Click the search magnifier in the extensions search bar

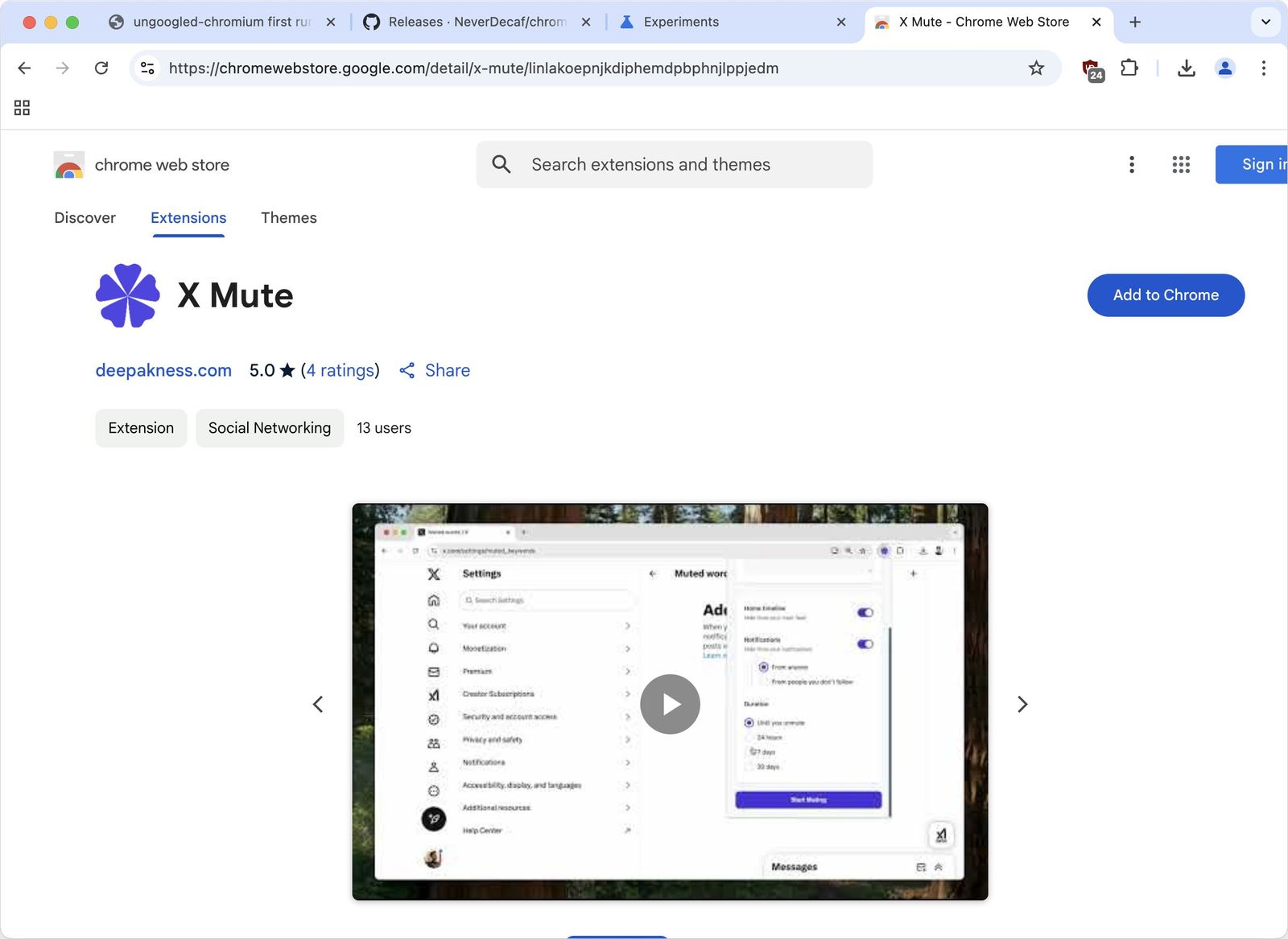(501, 164)
